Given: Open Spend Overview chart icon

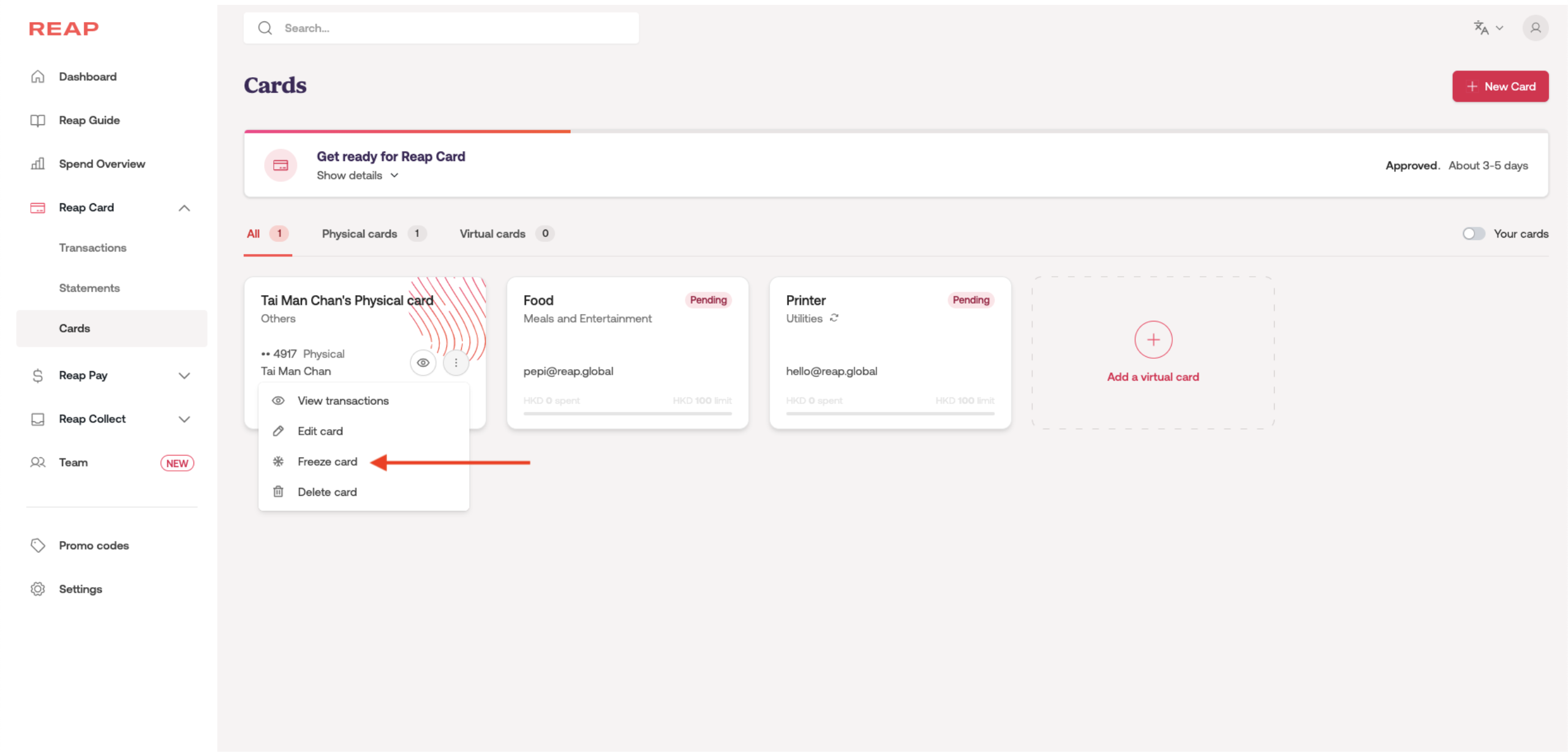Looking at the screenshot, I should point(38,163).
